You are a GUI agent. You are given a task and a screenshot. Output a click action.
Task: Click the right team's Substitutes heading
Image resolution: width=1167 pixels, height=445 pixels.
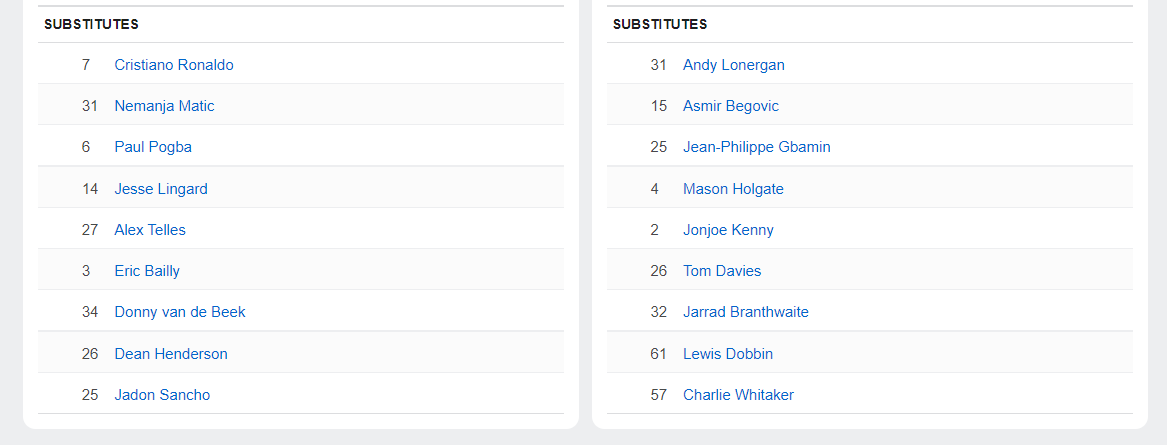pos(660,24)
